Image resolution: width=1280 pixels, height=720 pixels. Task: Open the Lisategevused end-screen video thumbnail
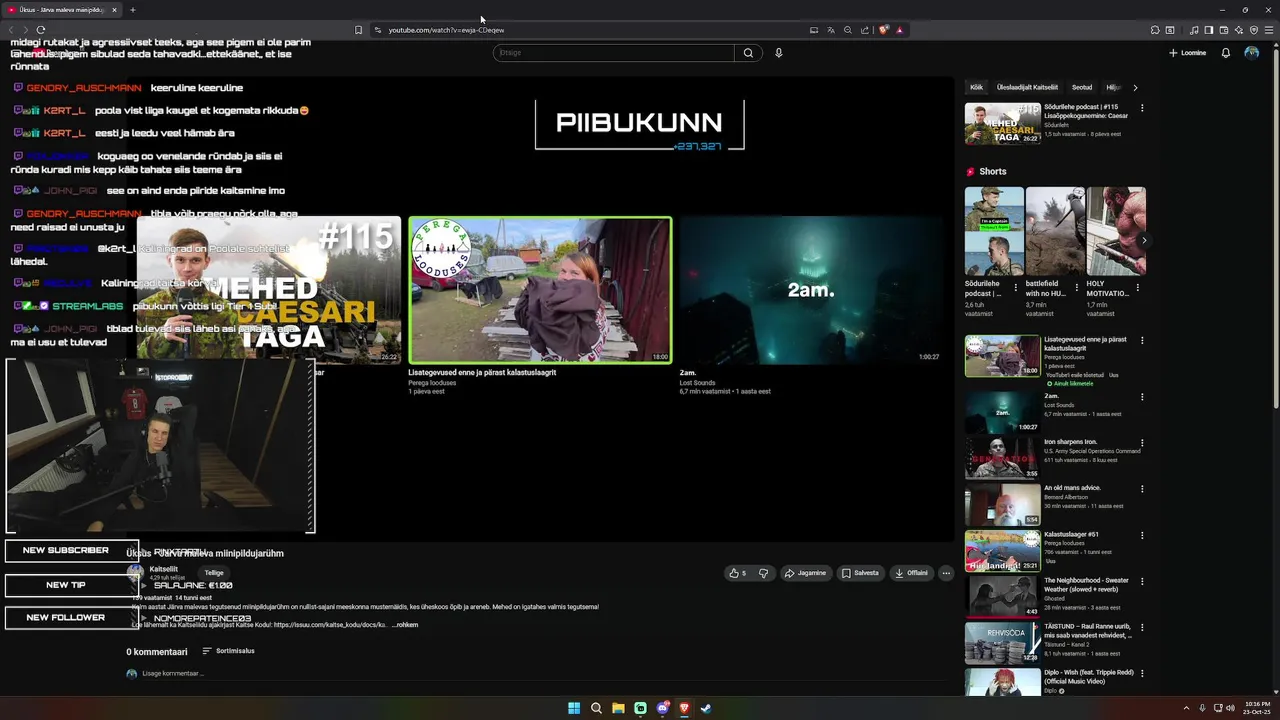540,290
